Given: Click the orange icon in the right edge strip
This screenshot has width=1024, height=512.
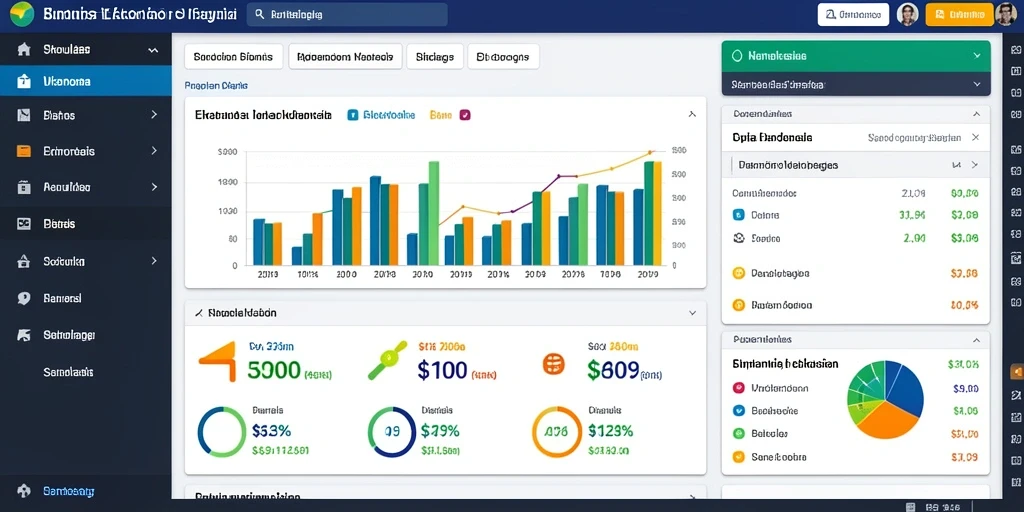Looking at the screenshot, I should 1016,372.
